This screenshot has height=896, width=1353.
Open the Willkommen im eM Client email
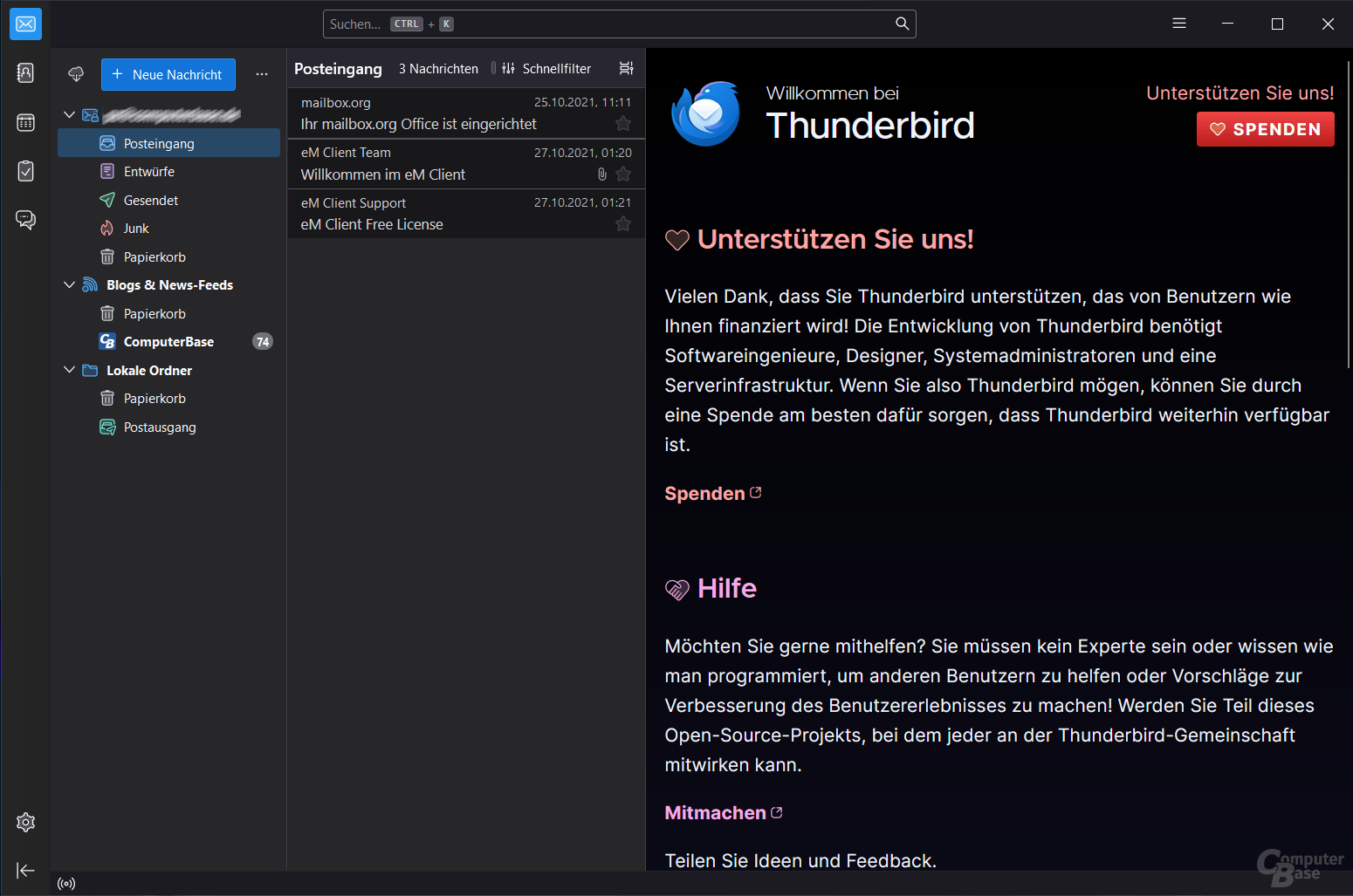(466, 164)
